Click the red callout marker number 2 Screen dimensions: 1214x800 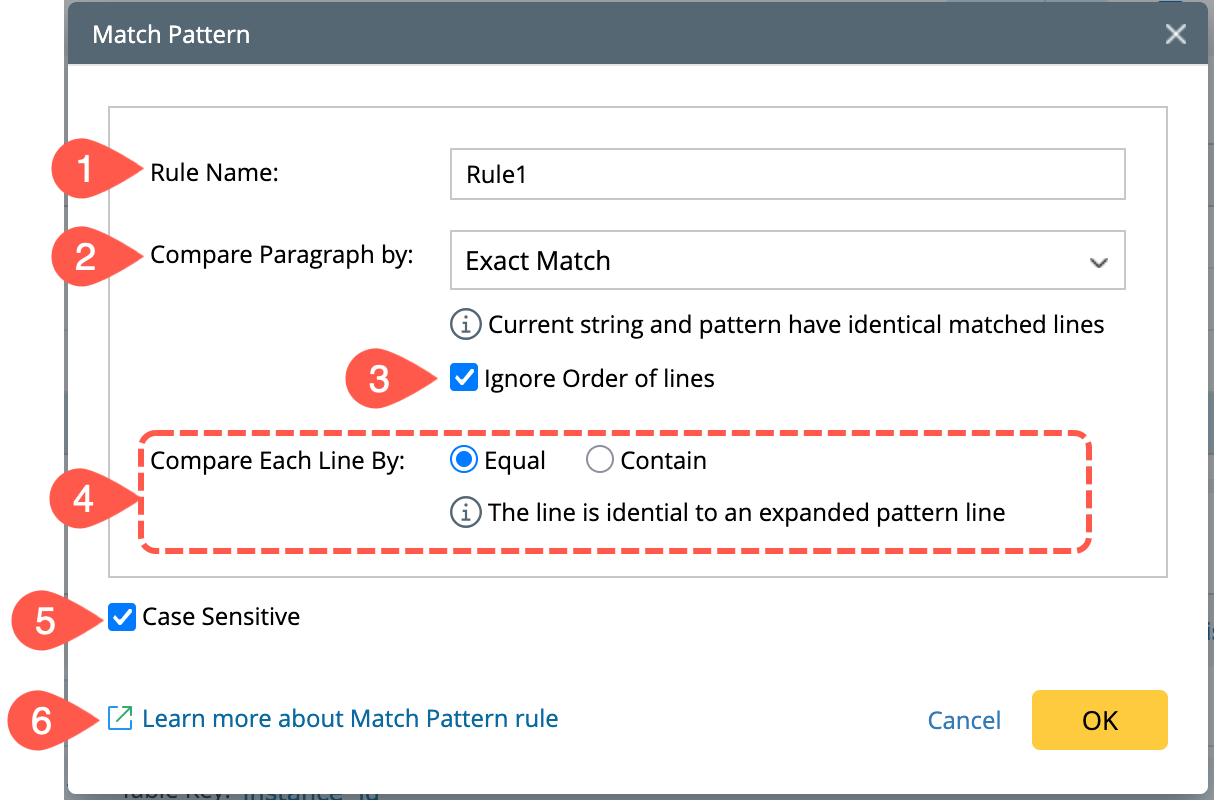pyautogui.click(x=85, y=257)
